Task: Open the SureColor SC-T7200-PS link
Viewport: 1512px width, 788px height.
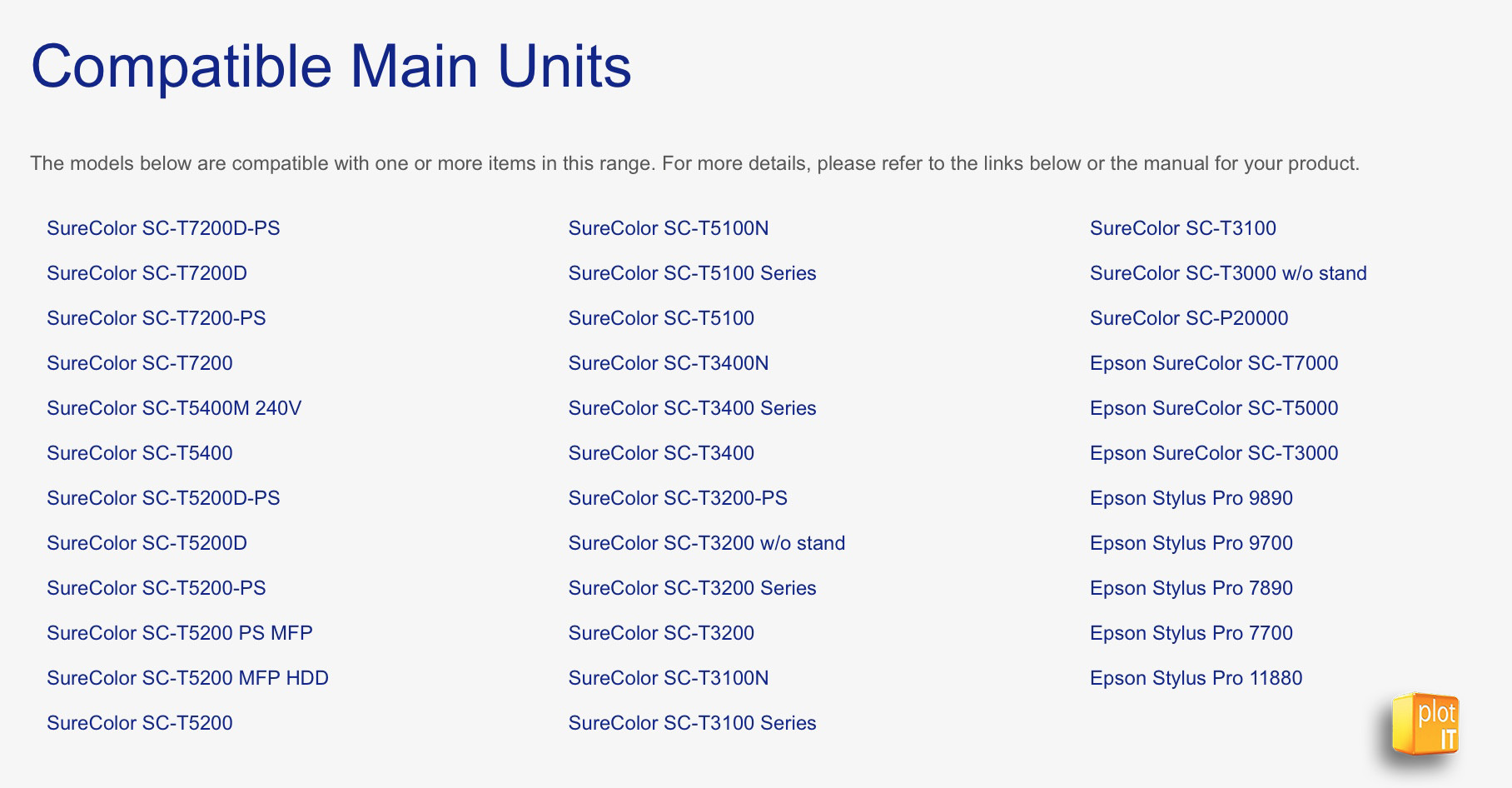Action: point(157,318)
